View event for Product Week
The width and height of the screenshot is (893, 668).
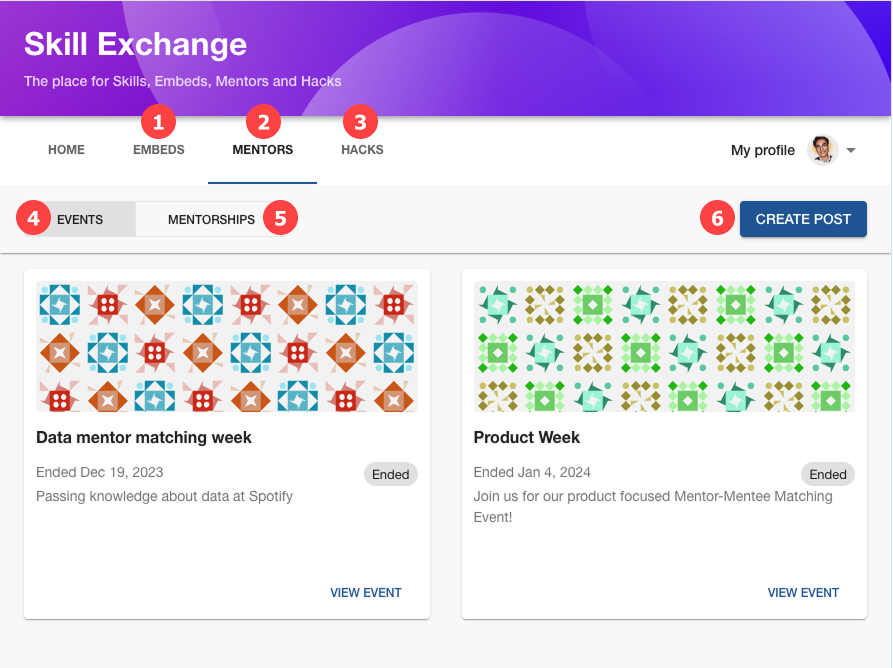tap(803, 593)
